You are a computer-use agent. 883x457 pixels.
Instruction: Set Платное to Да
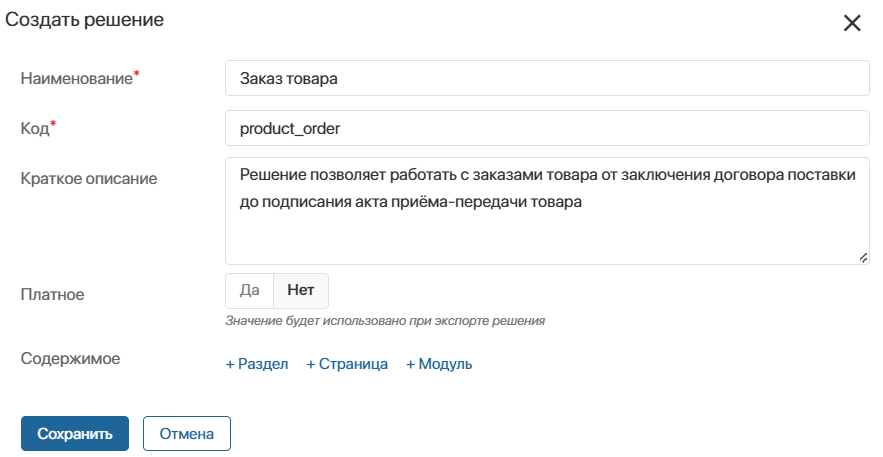(x=249, y=290)
